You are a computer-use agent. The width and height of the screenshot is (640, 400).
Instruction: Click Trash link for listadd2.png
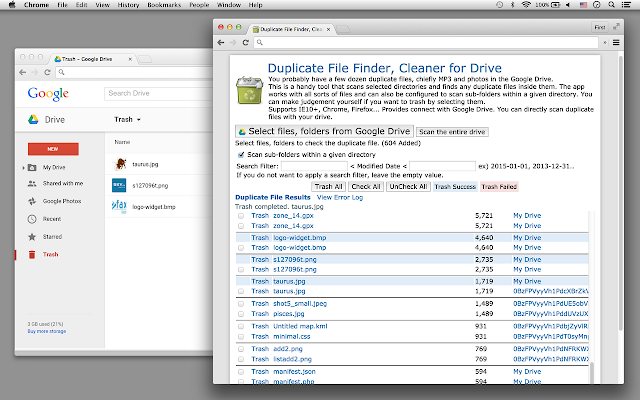coord(260,359)
